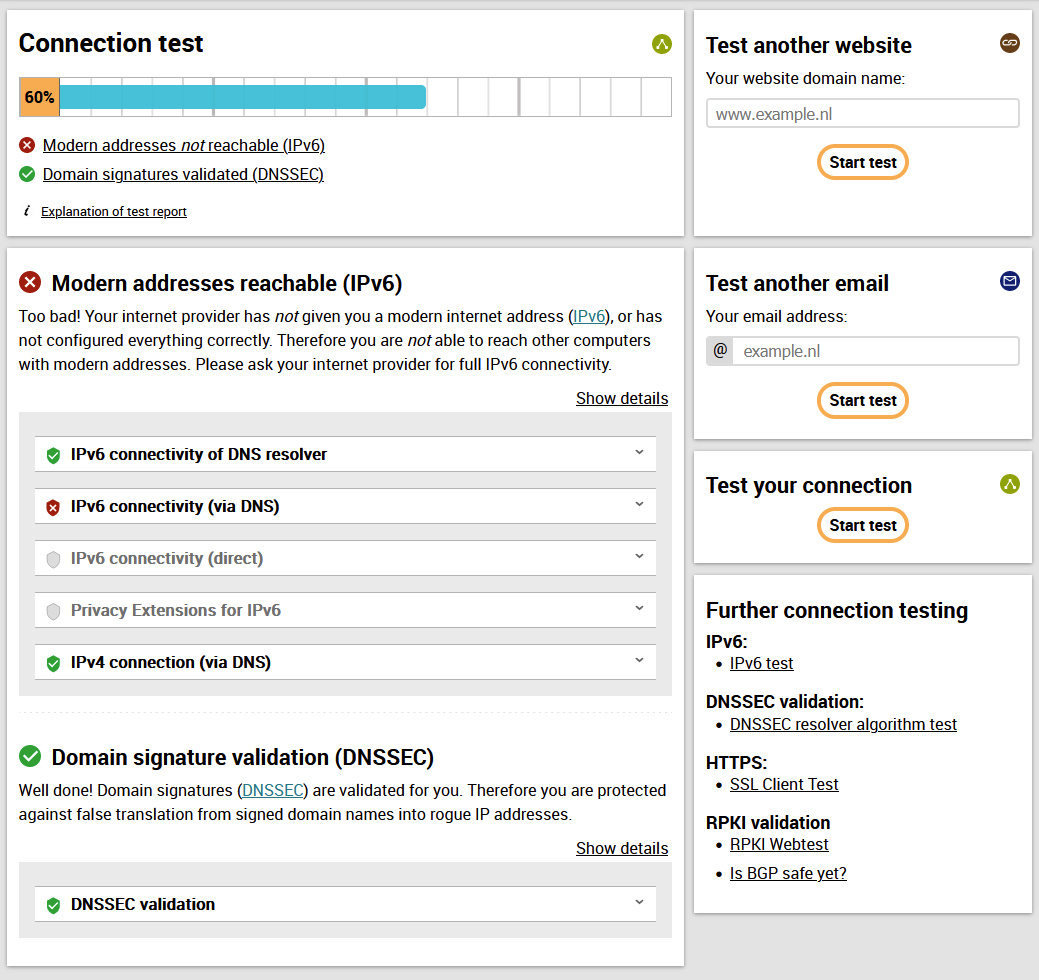
Task: Start test under Test your connection
Action: [862, 525]
